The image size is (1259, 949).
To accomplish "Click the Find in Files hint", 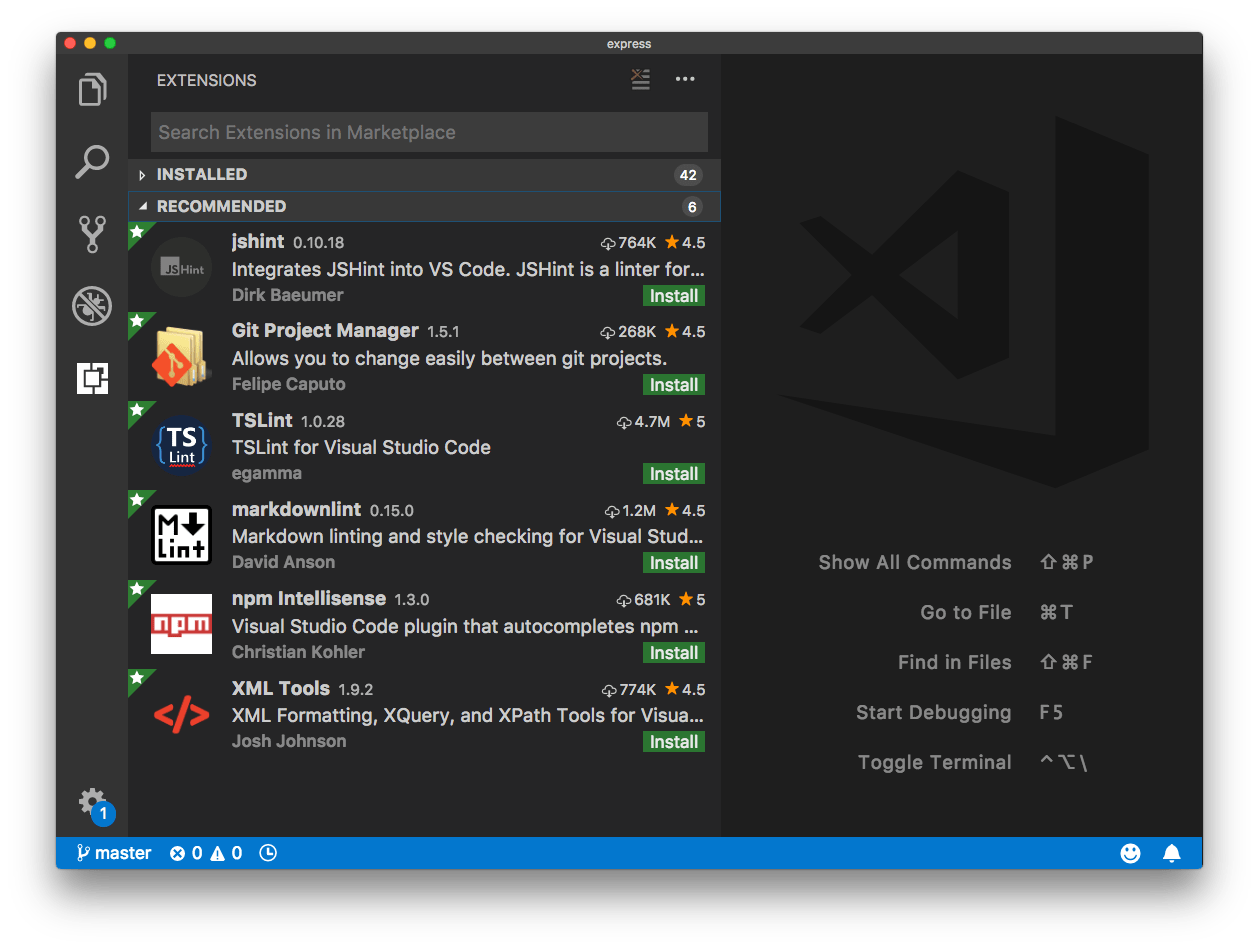I will [955, 662].
